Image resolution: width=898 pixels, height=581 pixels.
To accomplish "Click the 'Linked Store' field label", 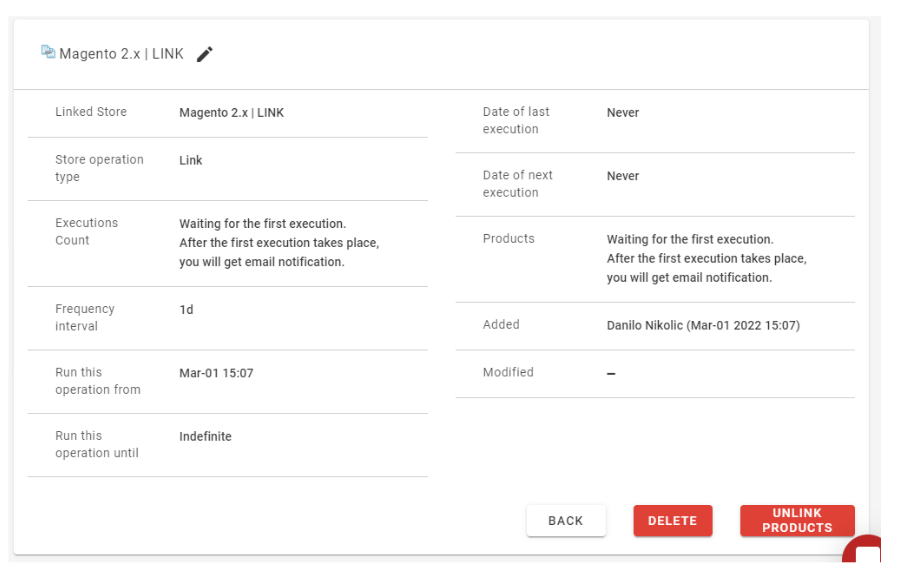I will pyautogui.click(x=91, y=112).
